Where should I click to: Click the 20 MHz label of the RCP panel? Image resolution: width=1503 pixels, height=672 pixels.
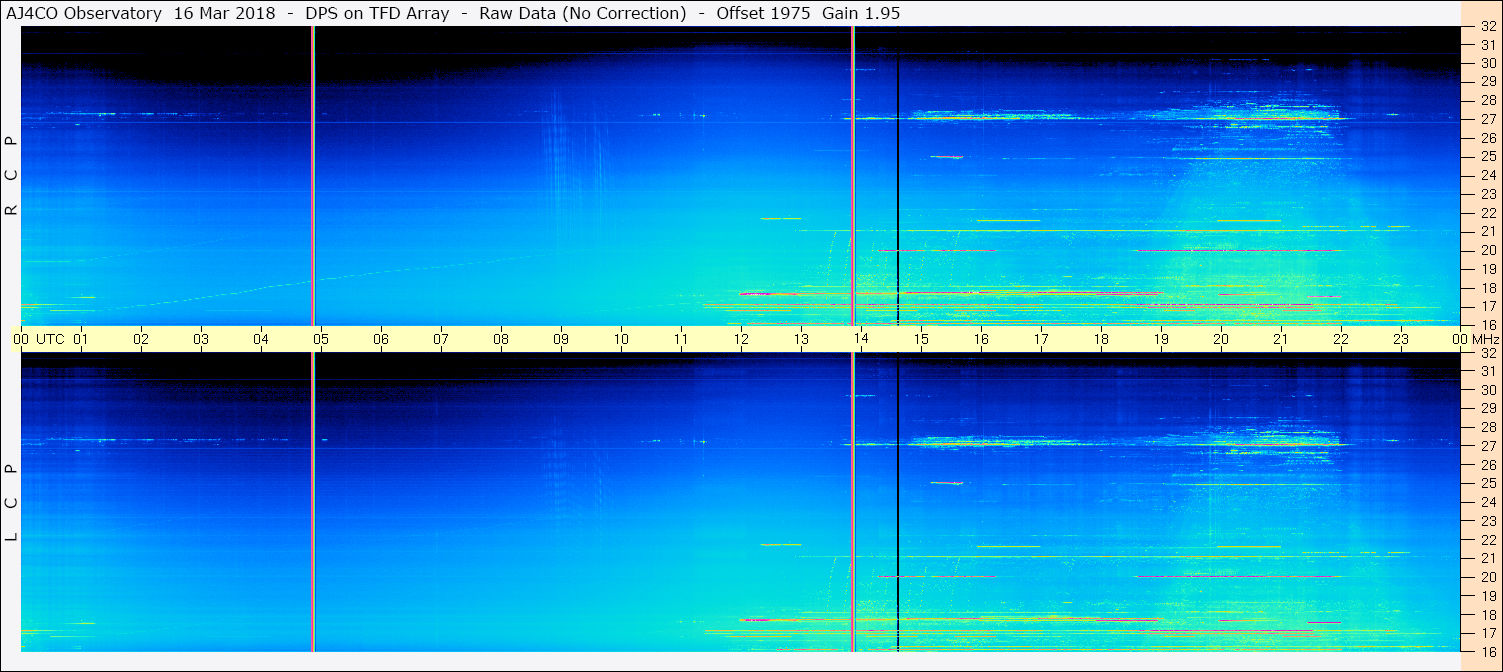pyautogui.click(x=1488, y=250)
